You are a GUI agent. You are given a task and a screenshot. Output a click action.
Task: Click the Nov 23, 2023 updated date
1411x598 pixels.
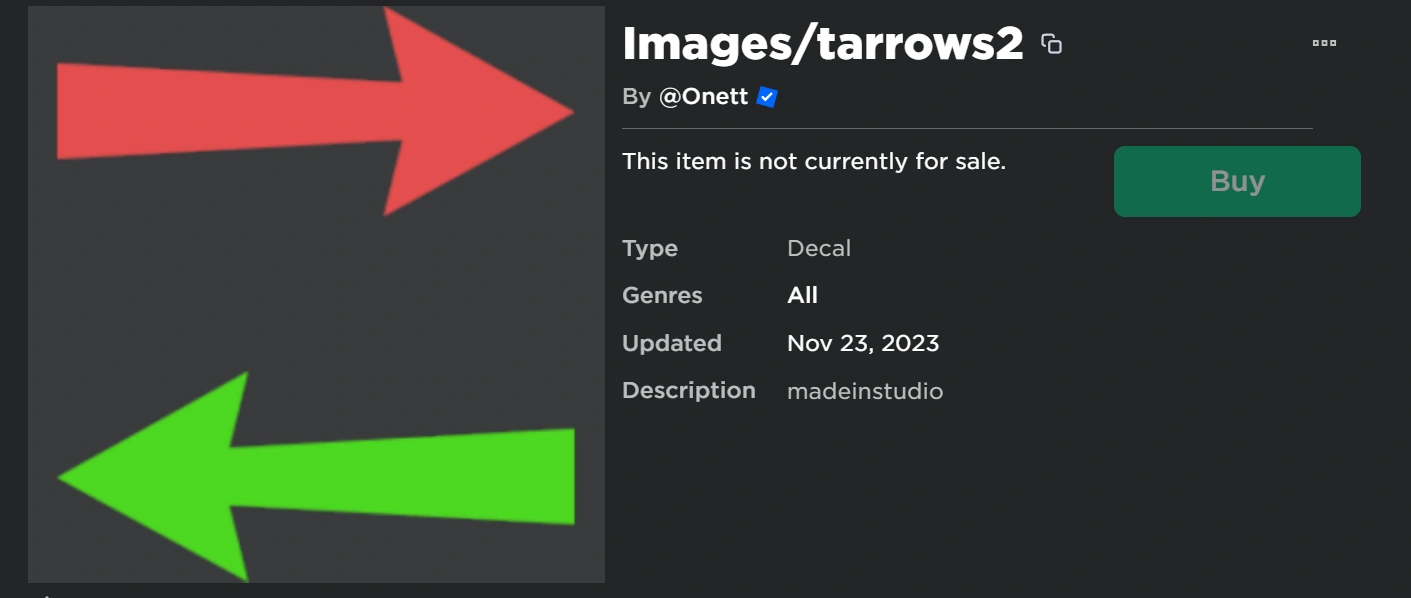click(x=863, y=344)
